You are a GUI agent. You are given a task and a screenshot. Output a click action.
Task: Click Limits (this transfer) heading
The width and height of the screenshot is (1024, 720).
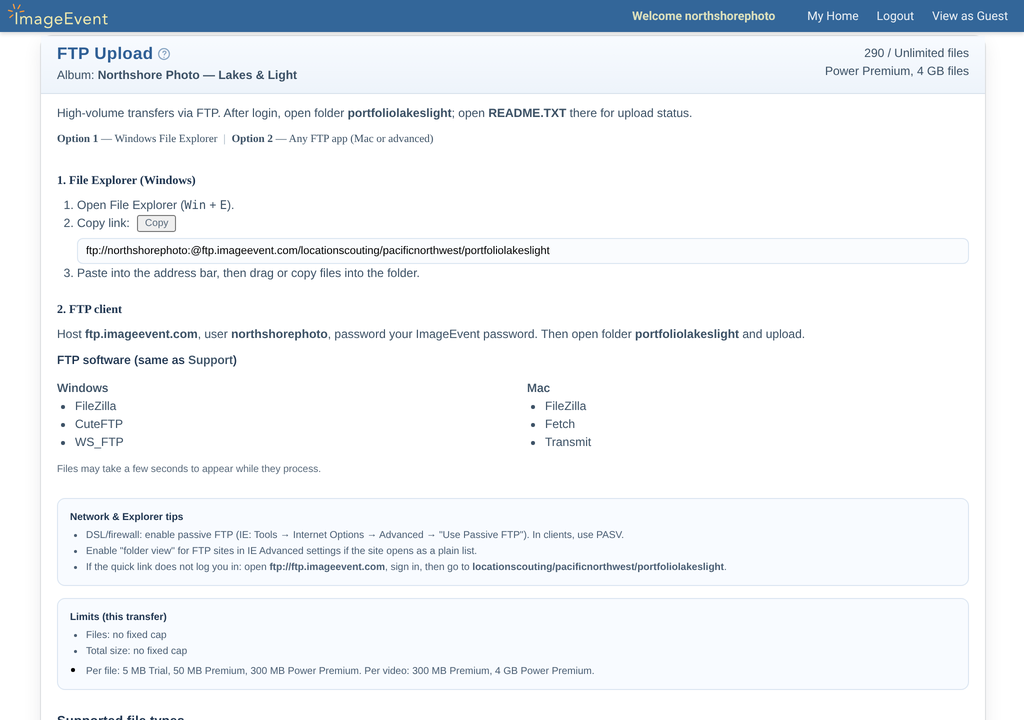point(118,617)
